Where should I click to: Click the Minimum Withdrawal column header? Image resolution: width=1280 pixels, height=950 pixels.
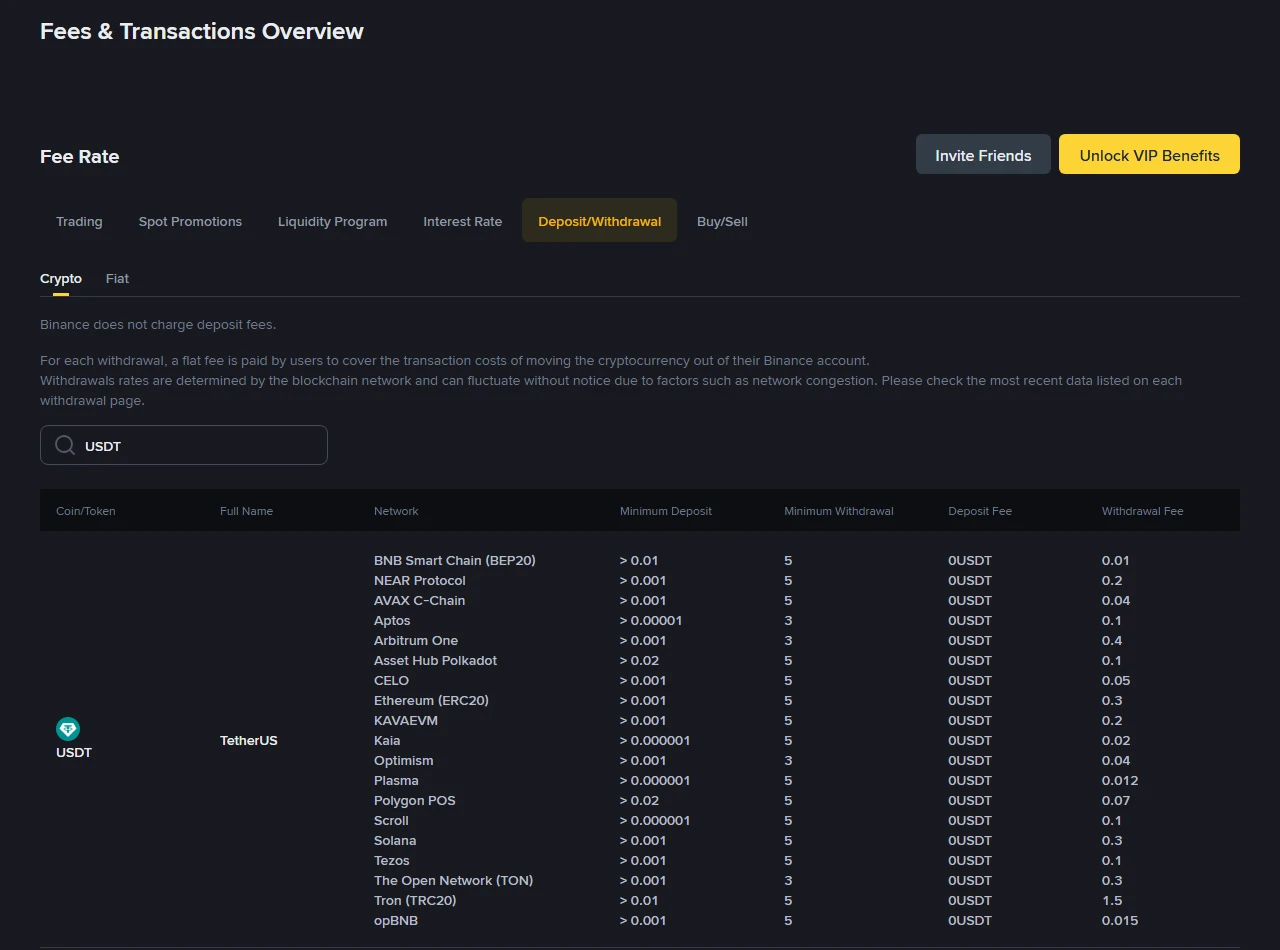tap(839, 511)
